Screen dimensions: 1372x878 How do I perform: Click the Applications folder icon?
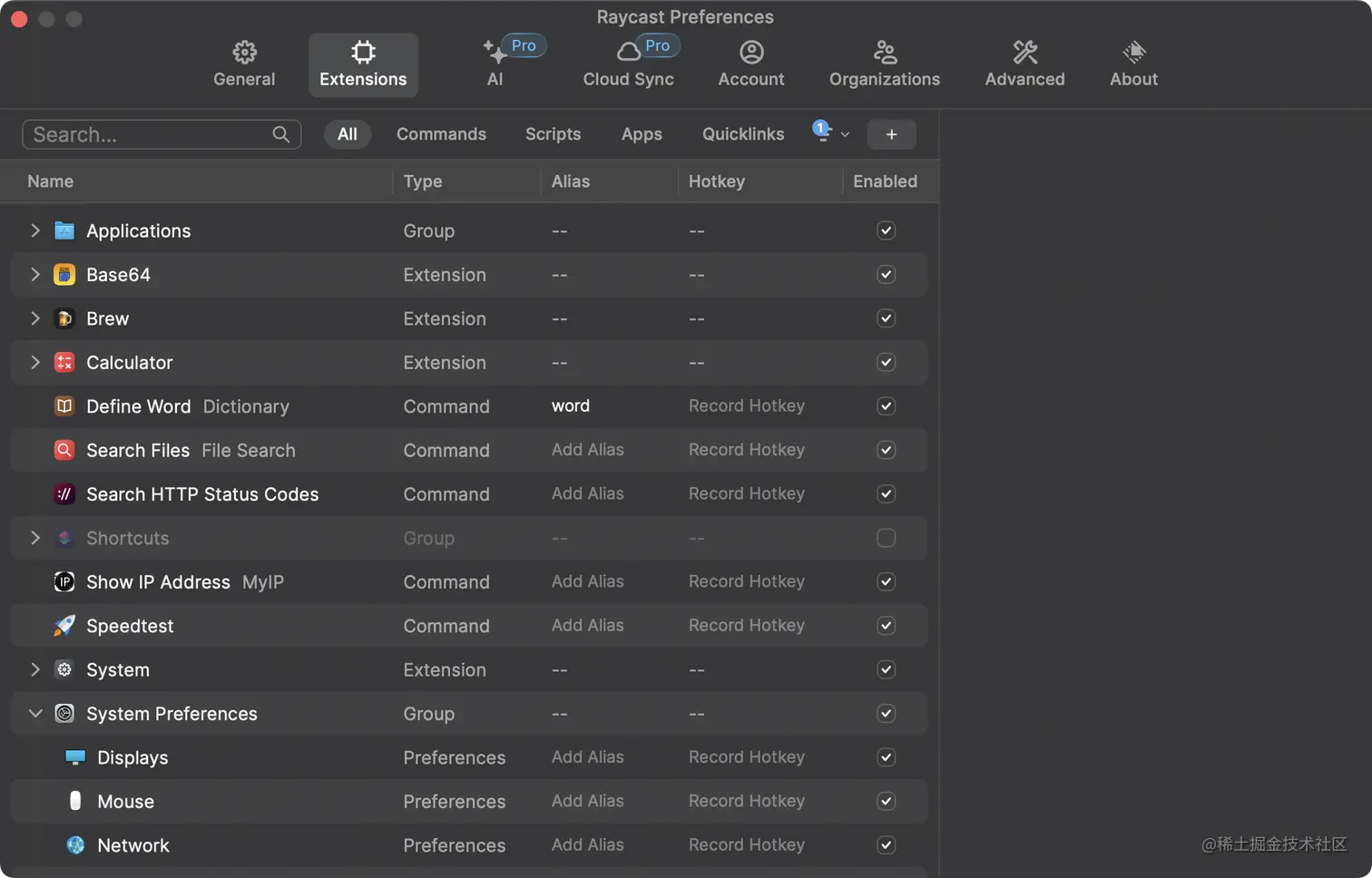click(x=64, y=230)
